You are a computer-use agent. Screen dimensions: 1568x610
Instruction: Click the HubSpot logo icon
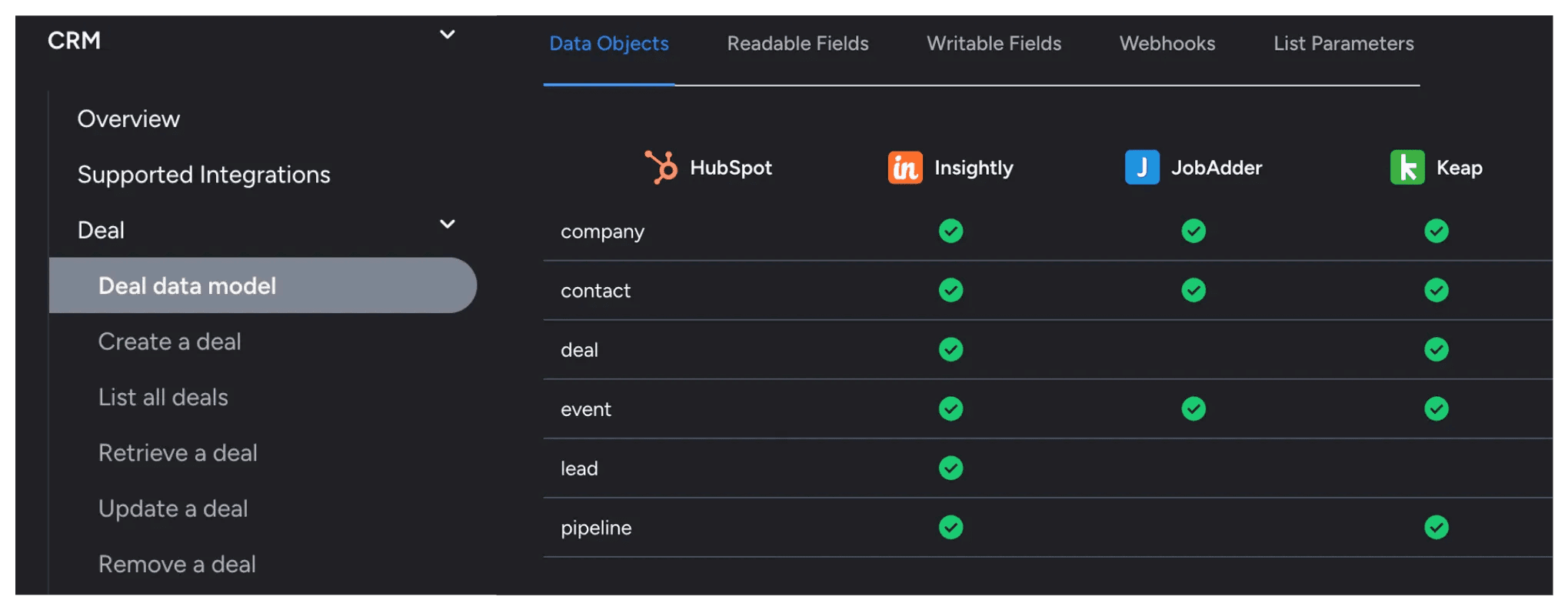(x=661, y=167)
